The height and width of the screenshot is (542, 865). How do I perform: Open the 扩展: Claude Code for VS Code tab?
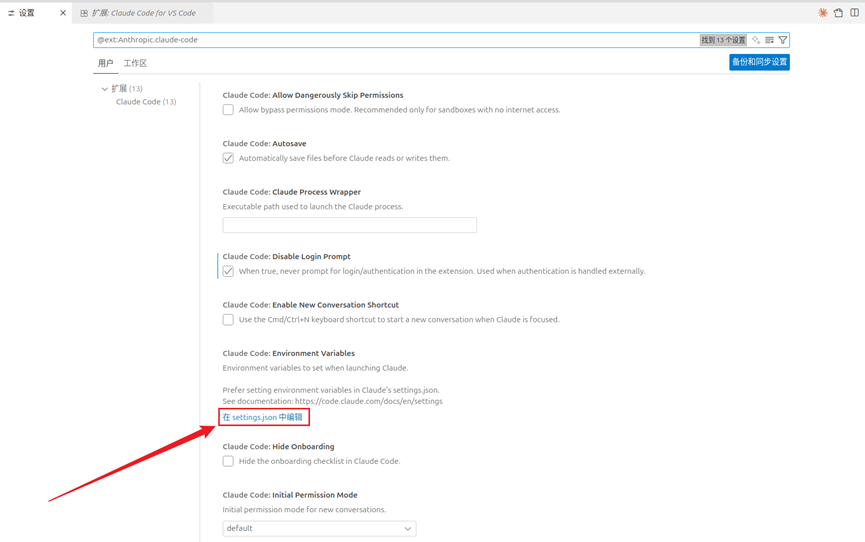[x=143, y=13]
